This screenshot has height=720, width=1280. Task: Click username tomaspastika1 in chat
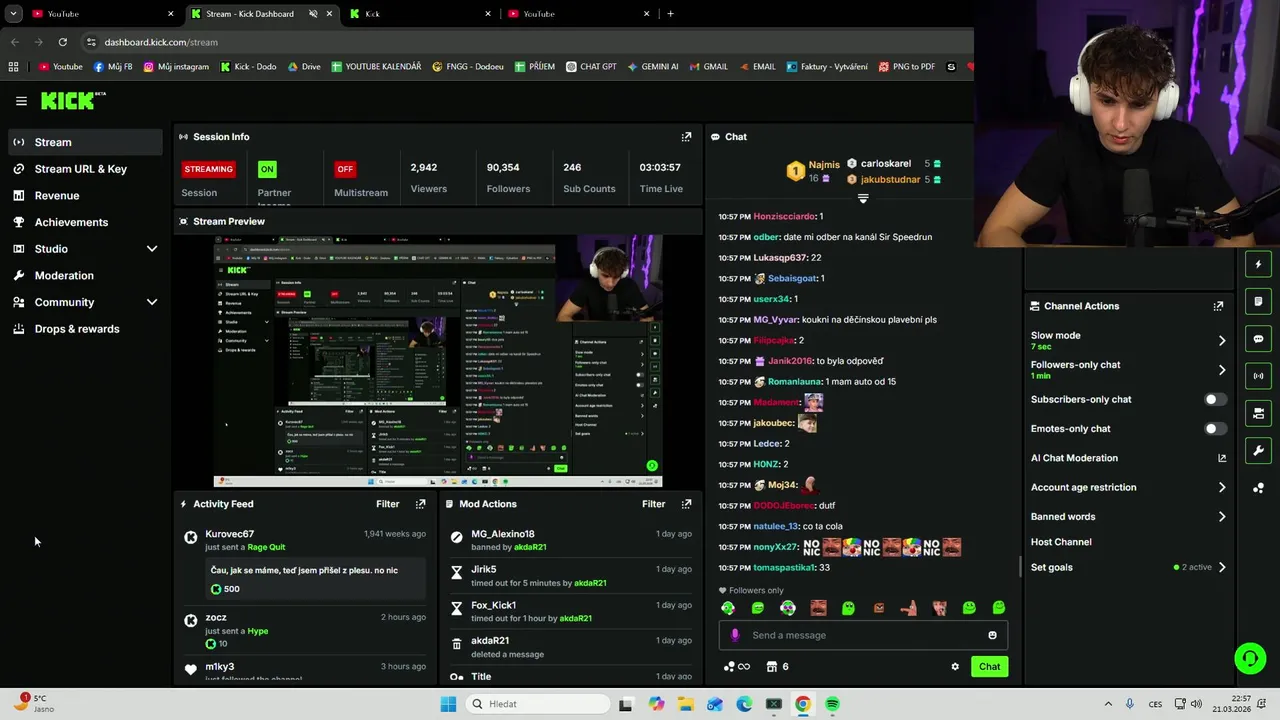pos(785,568)
